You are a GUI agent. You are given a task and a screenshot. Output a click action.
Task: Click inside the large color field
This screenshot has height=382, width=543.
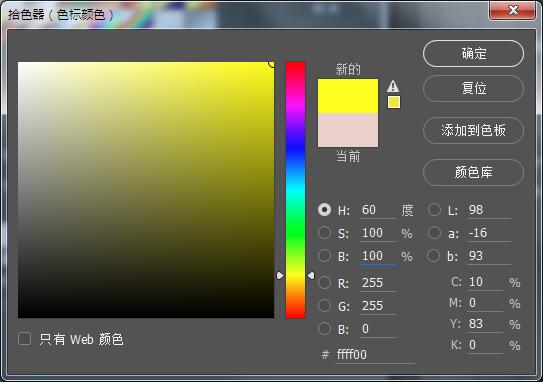coord(146,190)
